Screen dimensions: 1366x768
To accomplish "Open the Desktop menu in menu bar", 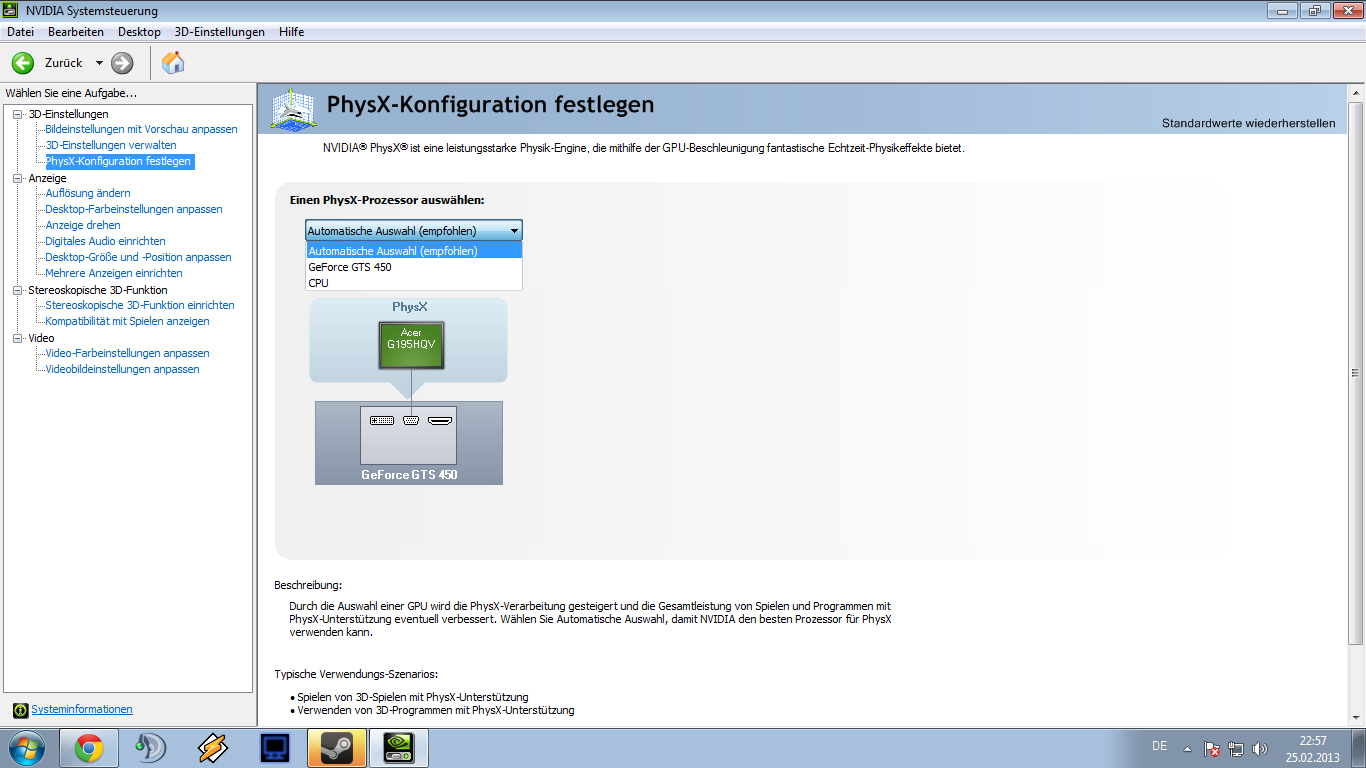I will point(139,32).
